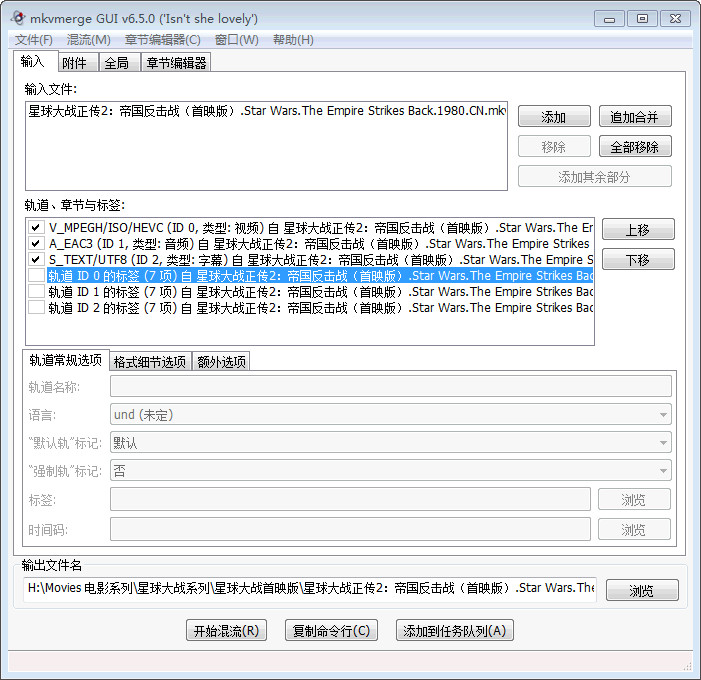Open the 语言 language dropdown
Image resolution: width=701 pixels, height=680 pixels.
390,414
